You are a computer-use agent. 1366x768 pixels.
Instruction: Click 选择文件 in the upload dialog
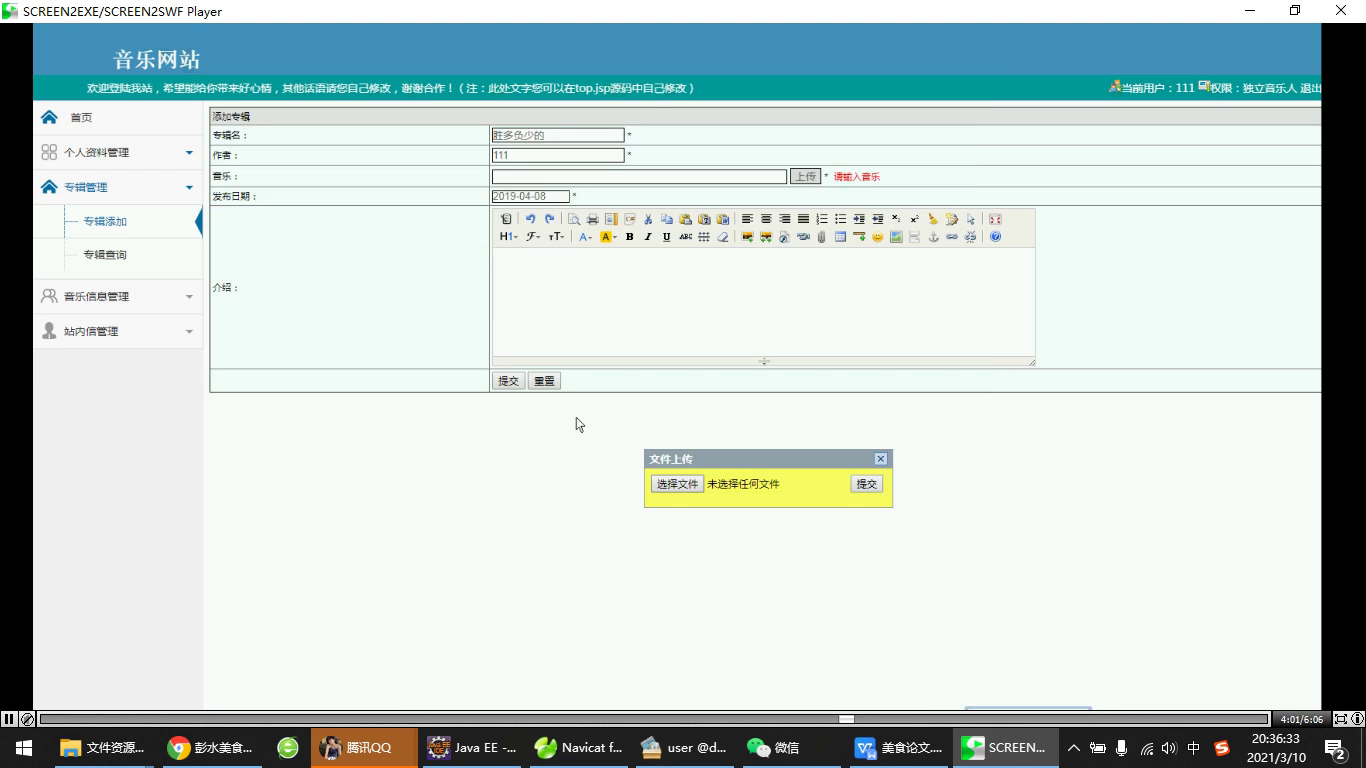point(677,484)
